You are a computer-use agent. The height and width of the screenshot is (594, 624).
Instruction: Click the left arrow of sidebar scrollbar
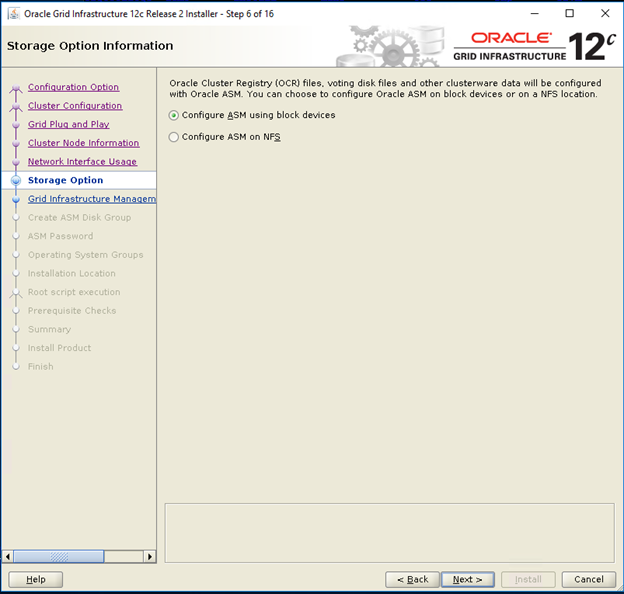coord(8,556)
